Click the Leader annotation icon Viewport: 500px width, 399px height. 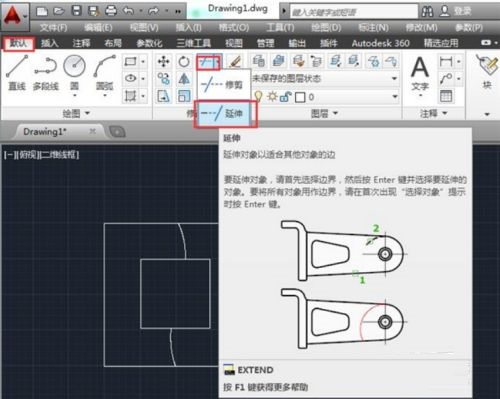[446, 79]
